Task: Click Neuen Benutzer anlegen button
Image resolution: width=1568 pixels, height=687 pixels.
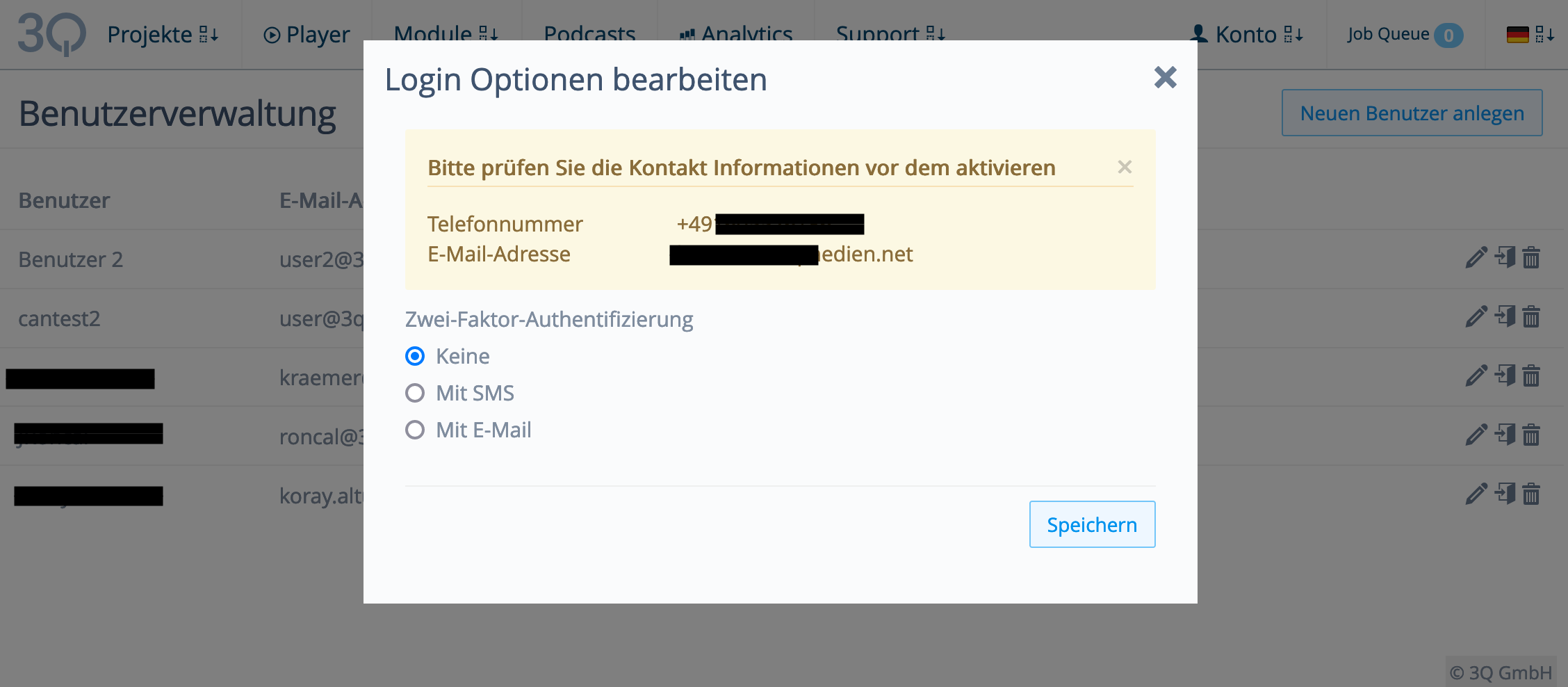Action: [x=1412, y=113]
